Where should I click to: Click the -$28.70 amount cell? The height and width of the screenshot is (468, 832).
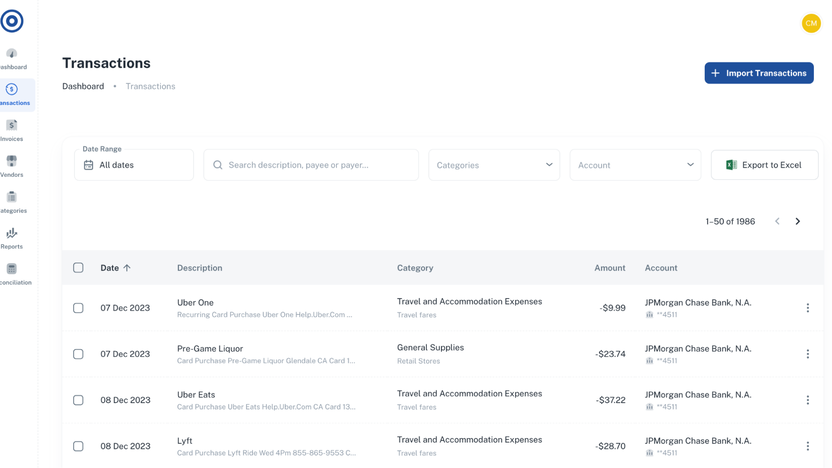coord(610,446)
